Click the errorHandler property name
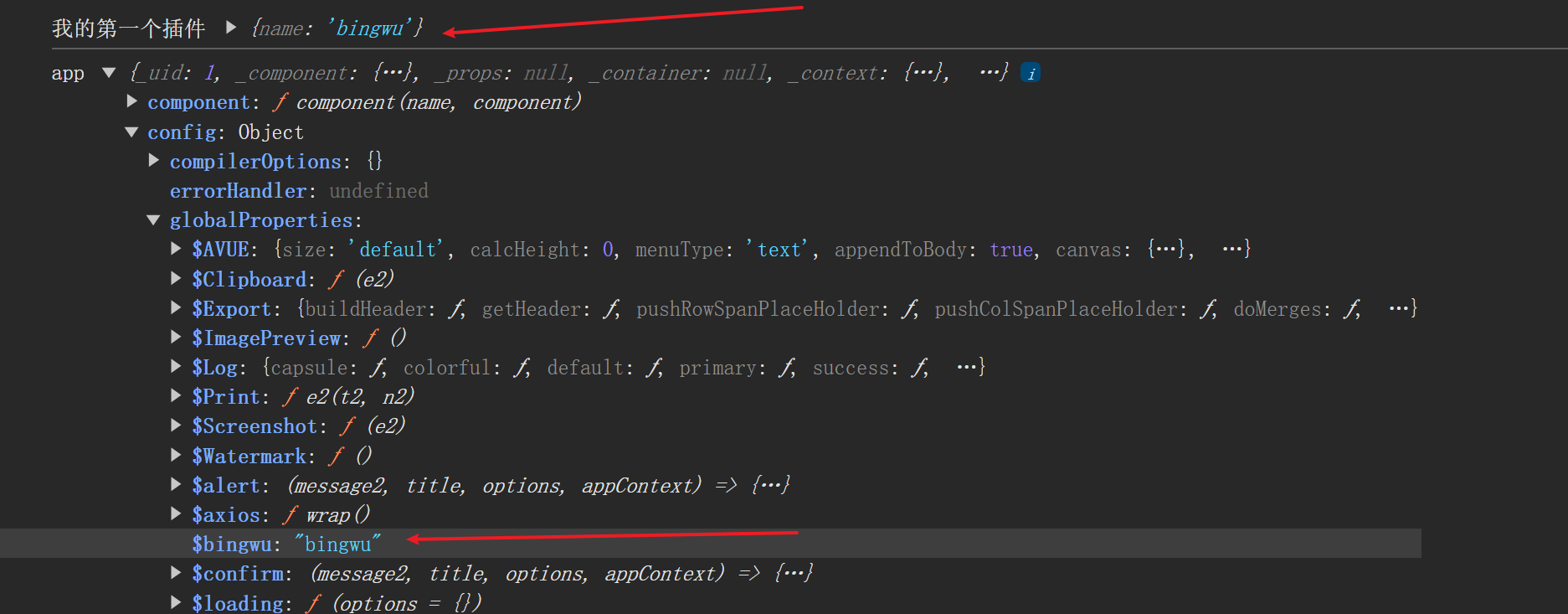The image size is (1568, 614). pos(238,191)
